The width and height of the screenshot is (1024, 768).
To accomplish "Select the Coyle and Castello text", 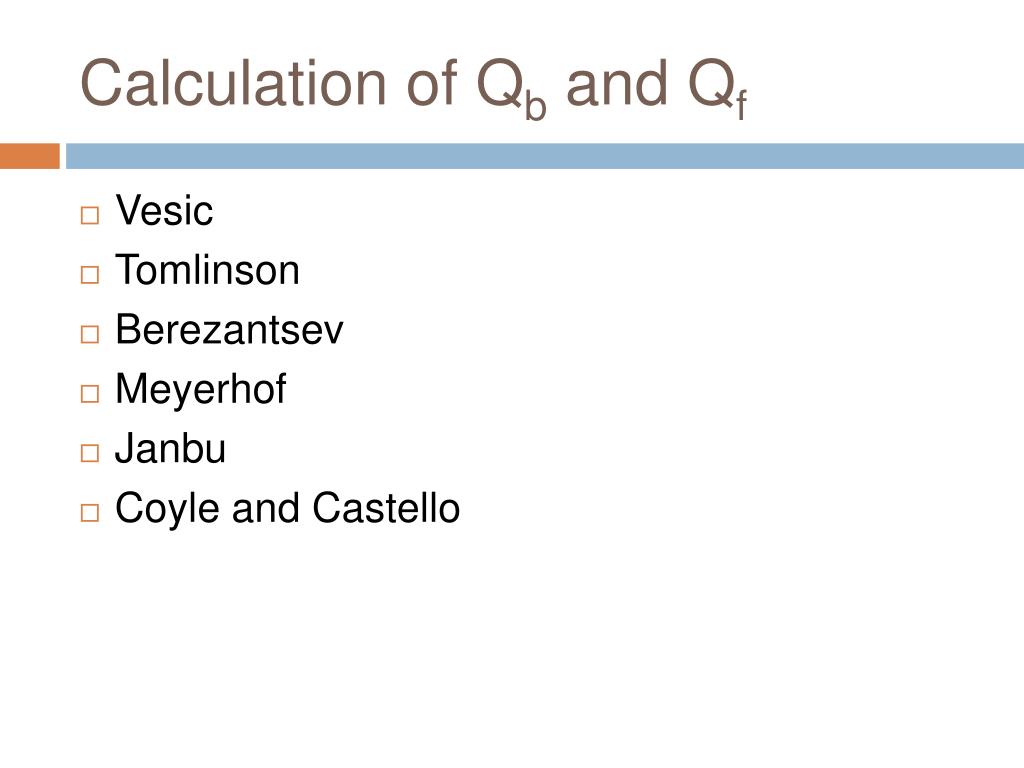I will point(287,509).
